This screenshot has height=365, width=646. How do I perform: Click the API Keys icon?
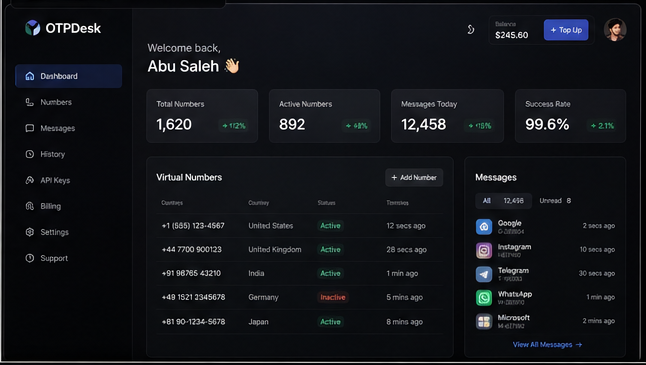pos(30,180)
